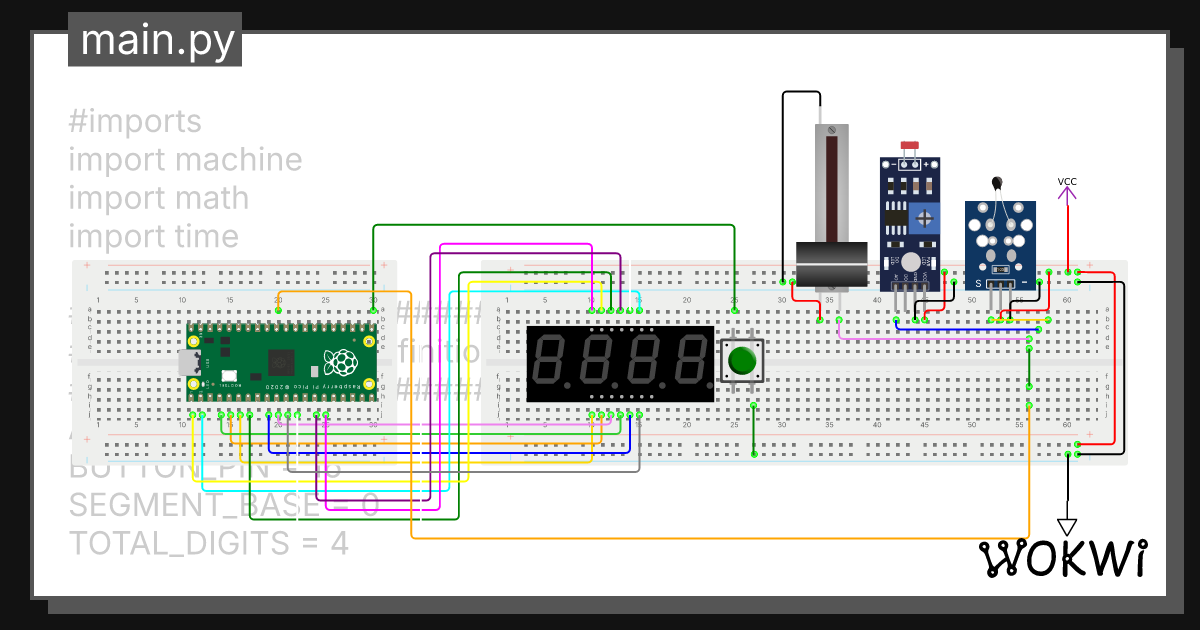Click the VCC power symbol
Viewport: 1200px width, 630px height.
(1067, 193)
